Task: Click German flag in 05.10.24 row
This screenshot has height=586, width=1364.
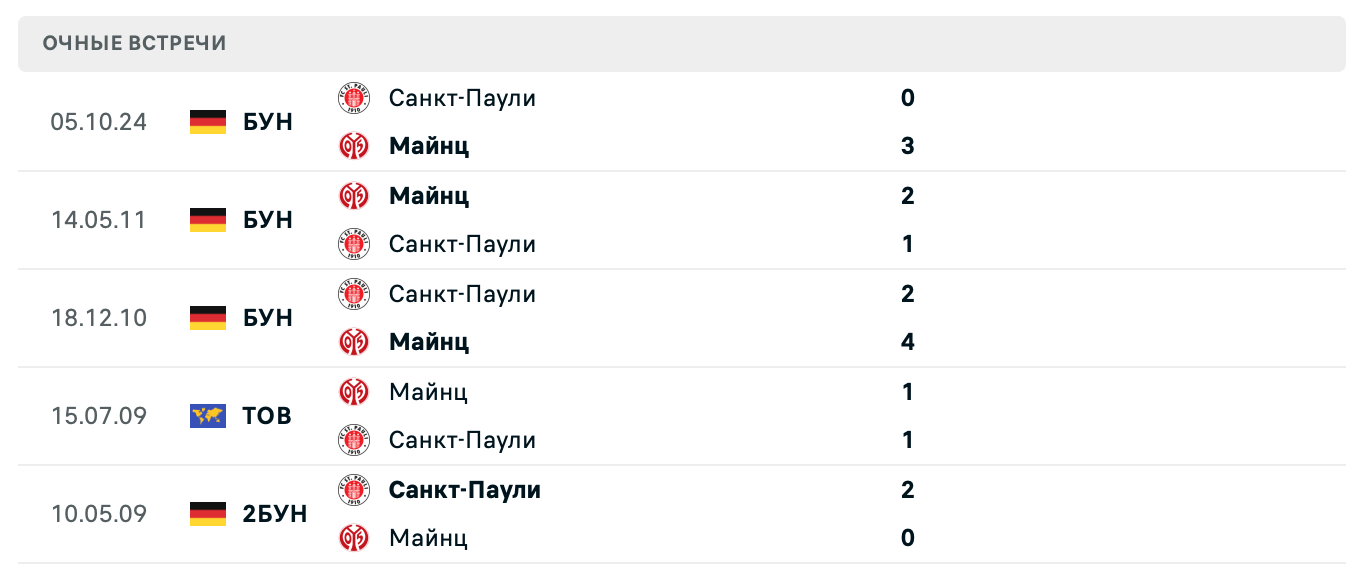Action: point(208,122)
